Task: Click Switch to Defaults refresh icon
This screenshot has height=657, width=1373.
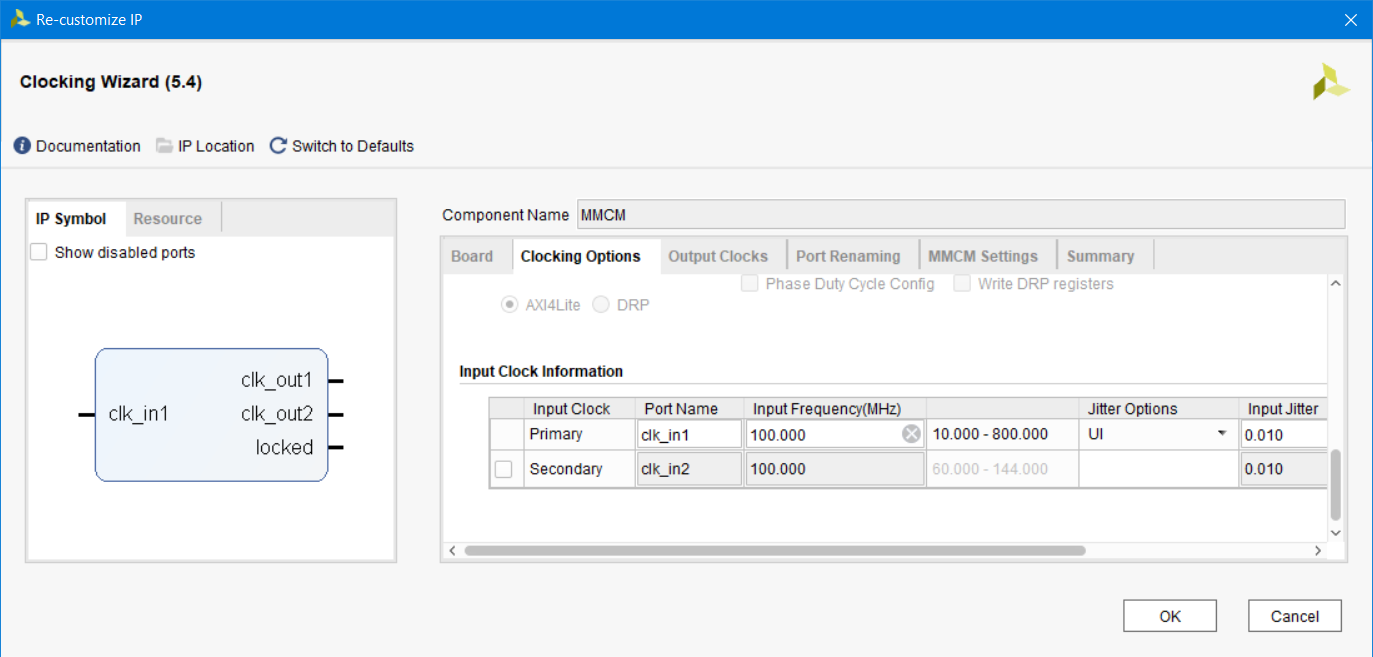Action: 278,146
